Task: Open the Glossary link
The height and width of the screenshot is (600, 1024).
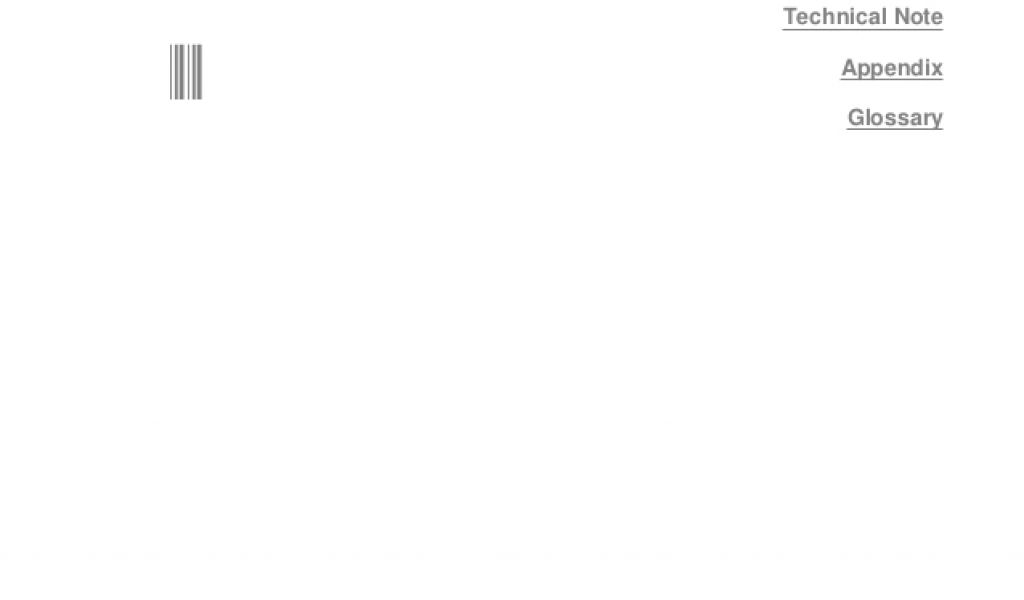Action: point(895,118)
